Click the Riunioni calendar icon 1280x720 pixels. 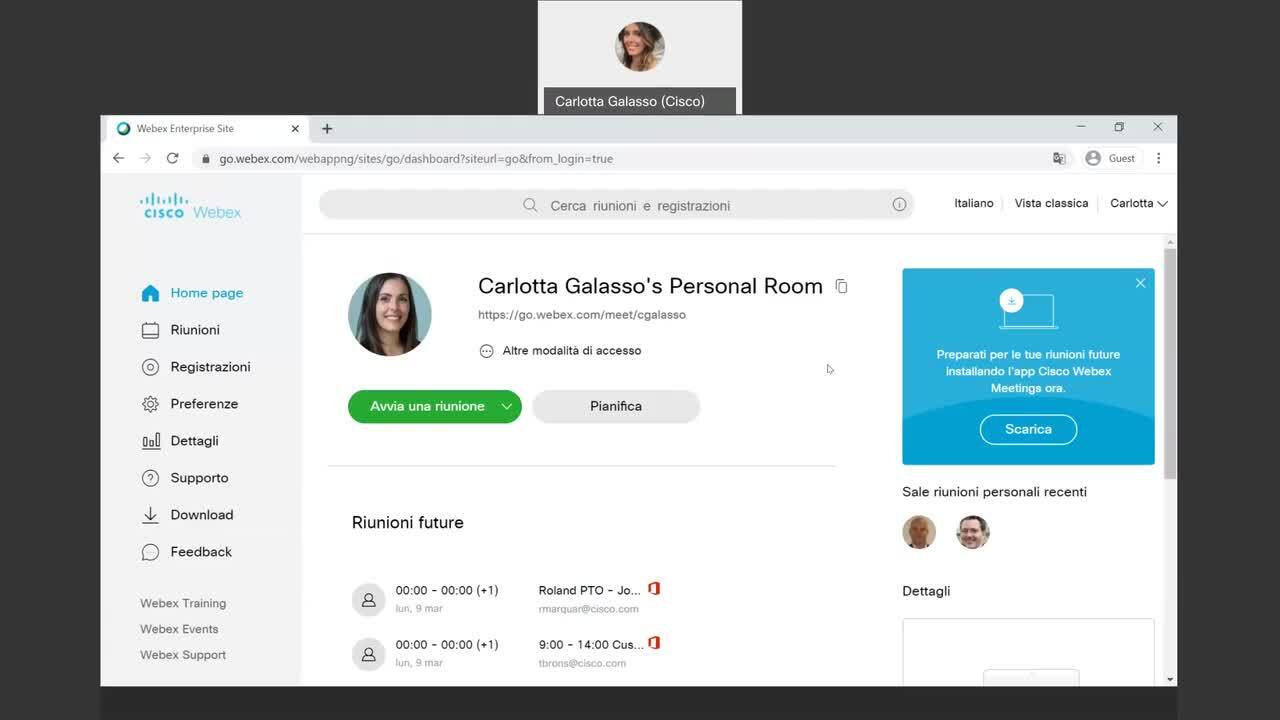(150, 330)
